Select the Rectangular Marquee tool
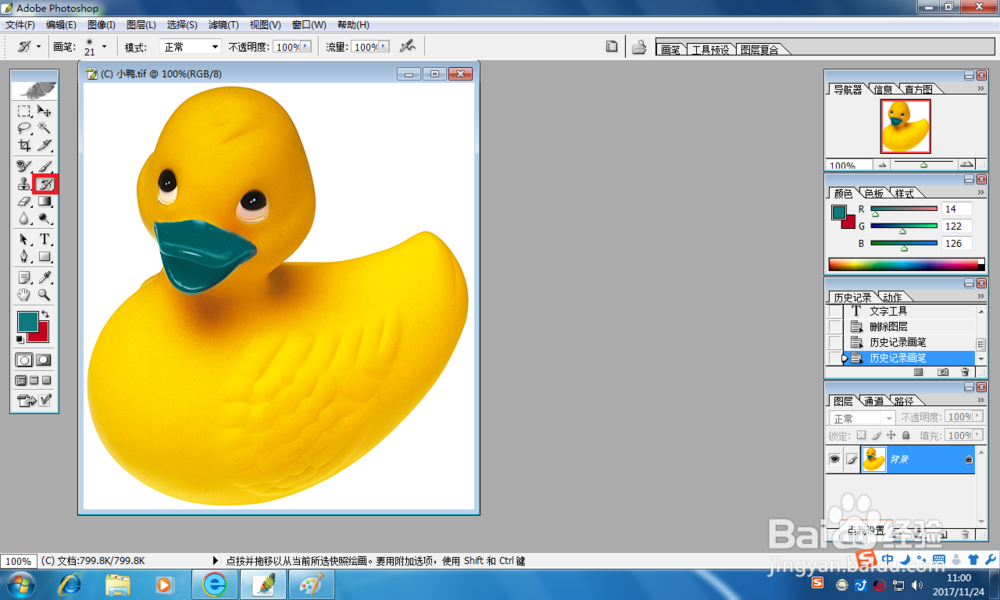Screen dimensions: 1000x600 [x=24, y=111]
